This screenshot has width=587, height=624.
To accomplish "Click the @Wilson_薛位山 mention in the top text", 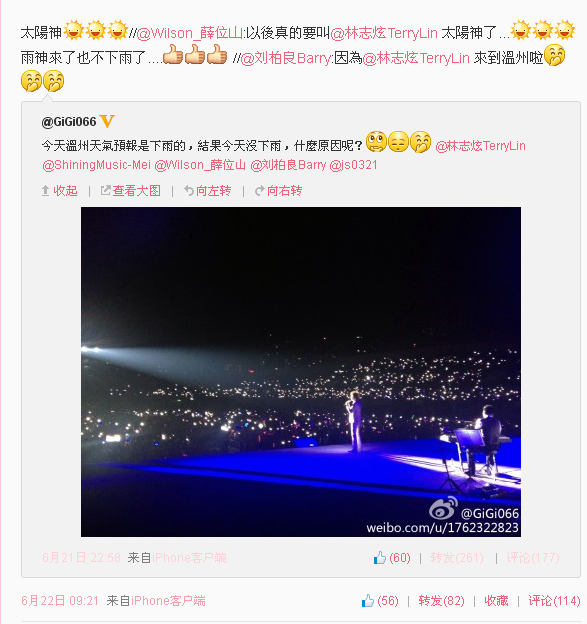I will (189, 33).
